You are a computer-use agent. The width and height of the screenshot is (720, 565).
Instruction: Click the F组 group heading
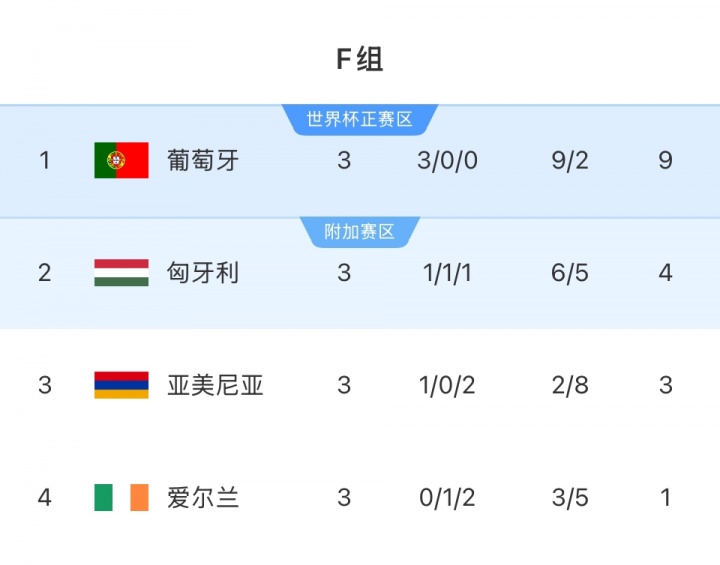pos(359,60)
